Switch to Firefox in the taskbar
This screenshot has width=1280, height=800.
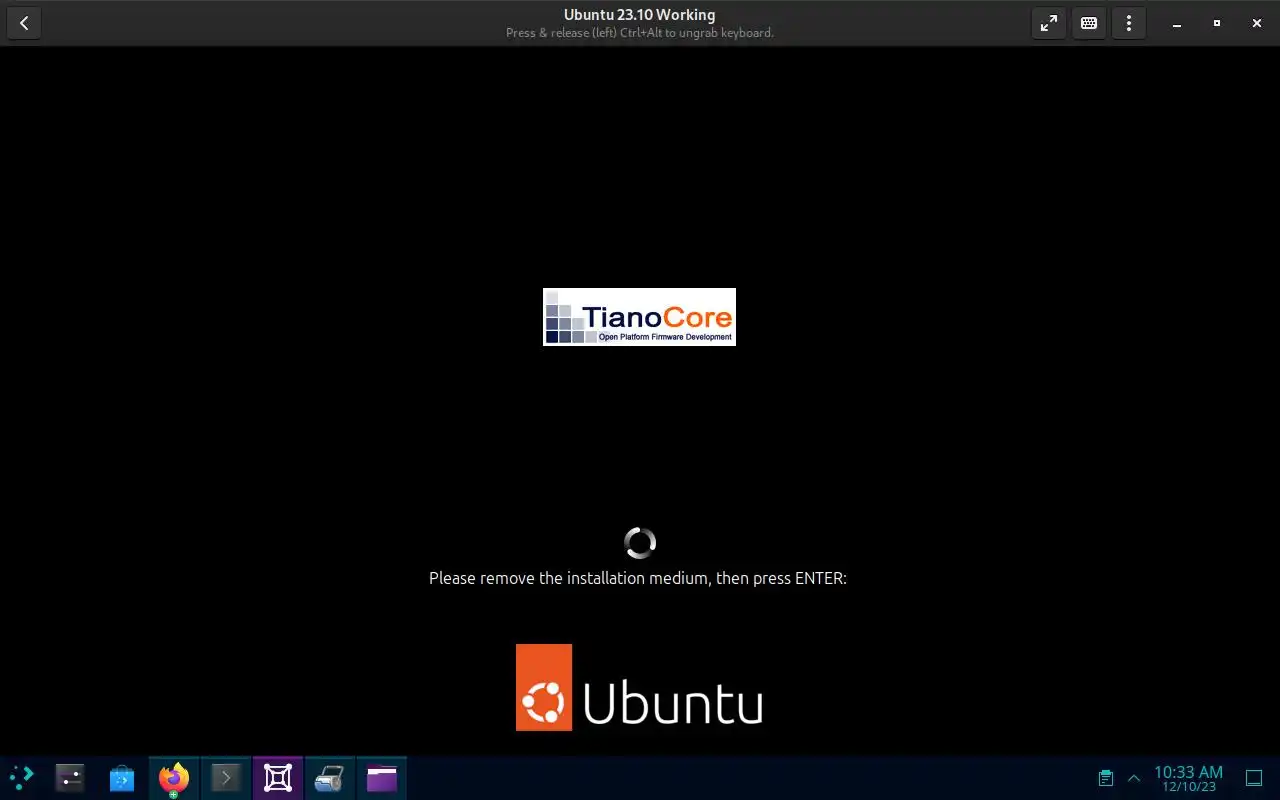click(174, 778)
